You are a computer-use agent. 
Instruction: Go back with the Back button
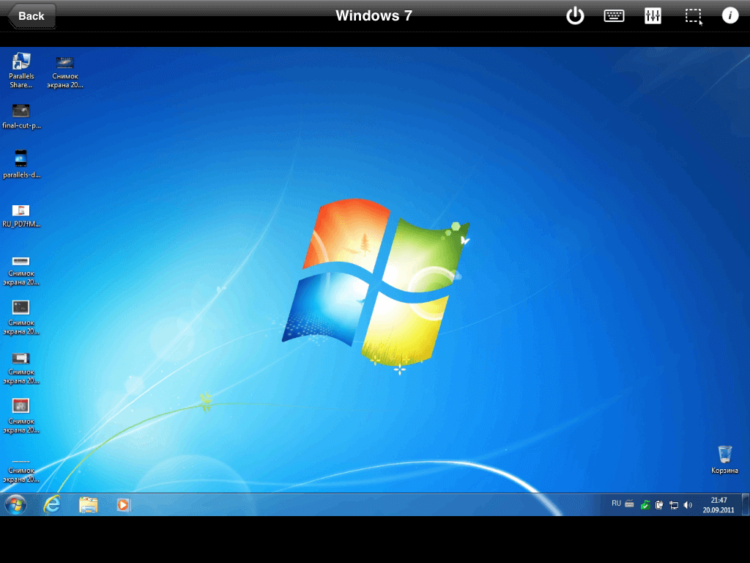tap(31, 16)
